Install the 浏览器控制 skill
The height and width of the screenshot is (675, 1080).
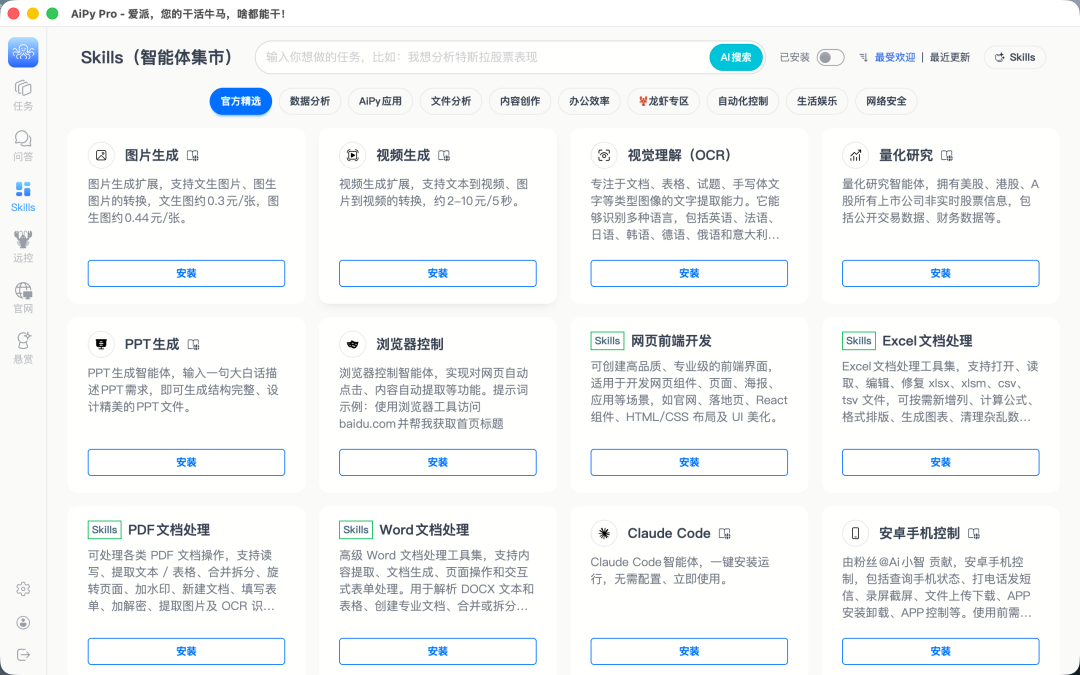tap(437, 462)
